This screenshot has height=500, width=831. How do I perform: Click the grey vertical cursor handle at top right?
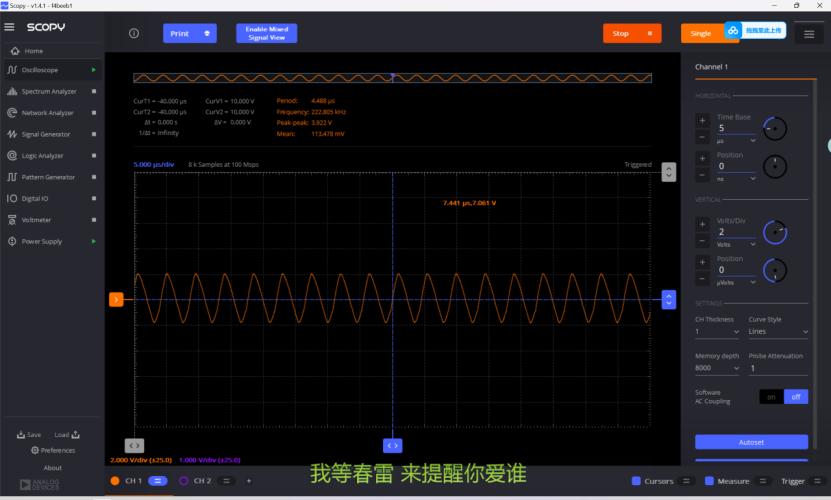(669, 172)
